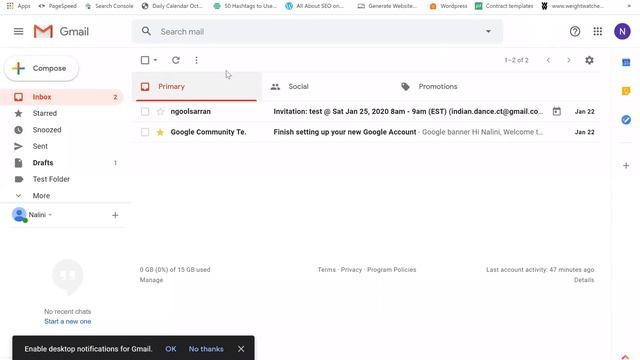Screen dimensions: 640x360
Task: Open the account avatar N
Action: click(x=622, y=31)
